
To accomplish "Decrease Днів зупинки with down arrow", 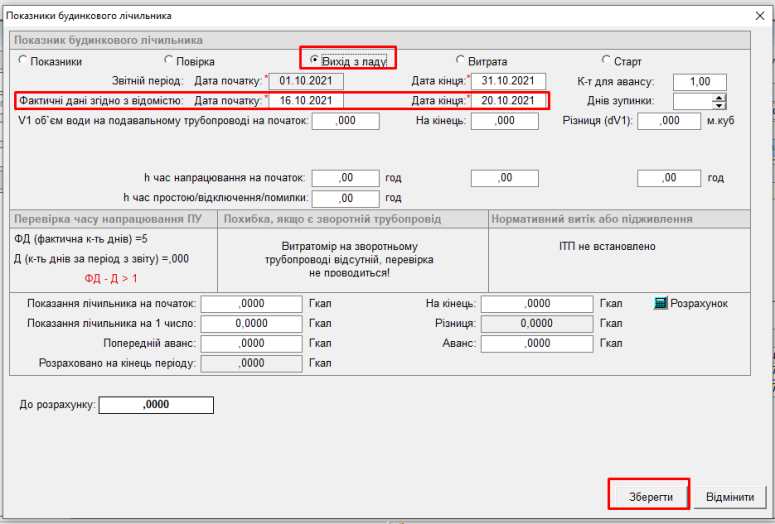I will (x=718, y=105).
